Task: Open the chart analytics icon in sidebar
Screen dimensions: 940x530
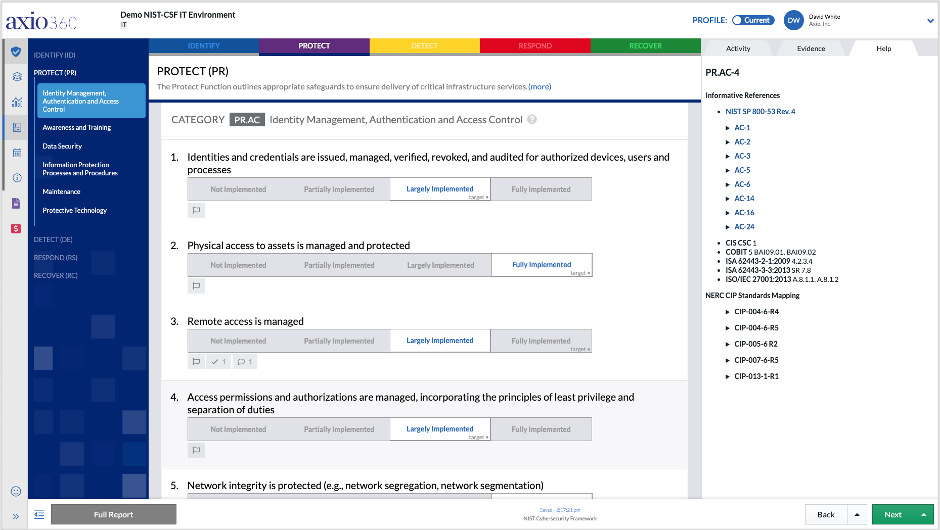Action: pyautogui.click(x=16, y=102)
